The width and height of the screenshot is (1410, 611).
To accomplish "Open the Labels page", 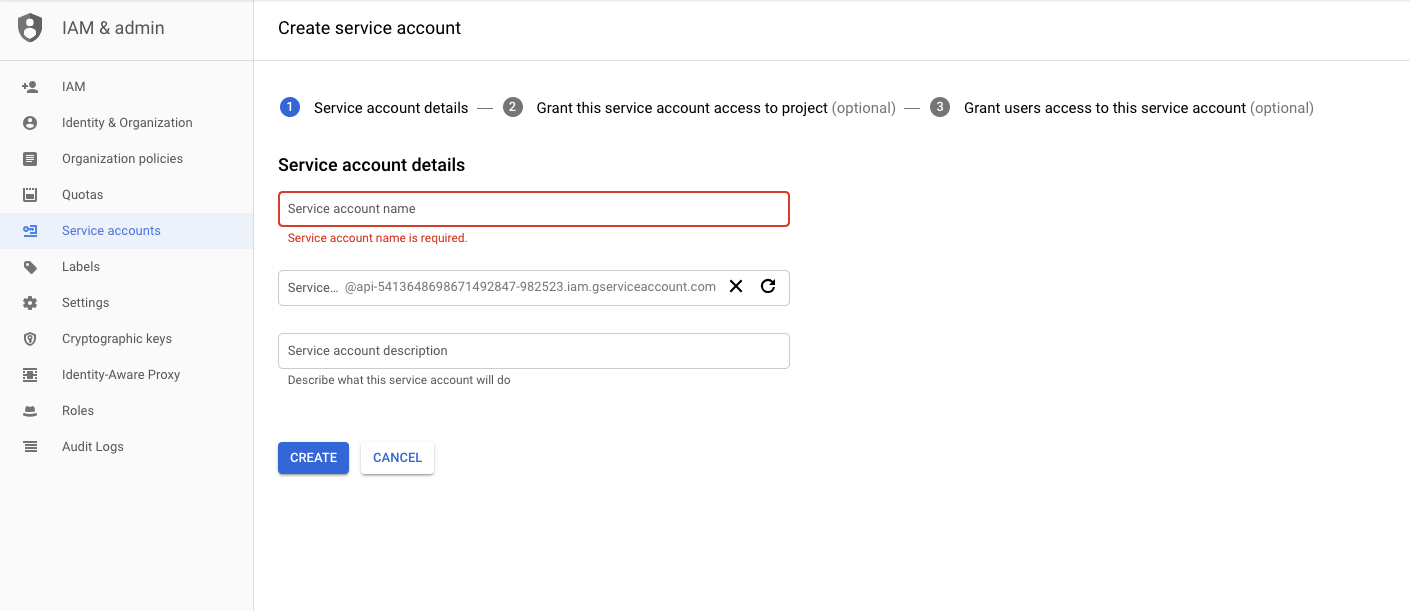I will pos(126,267).
